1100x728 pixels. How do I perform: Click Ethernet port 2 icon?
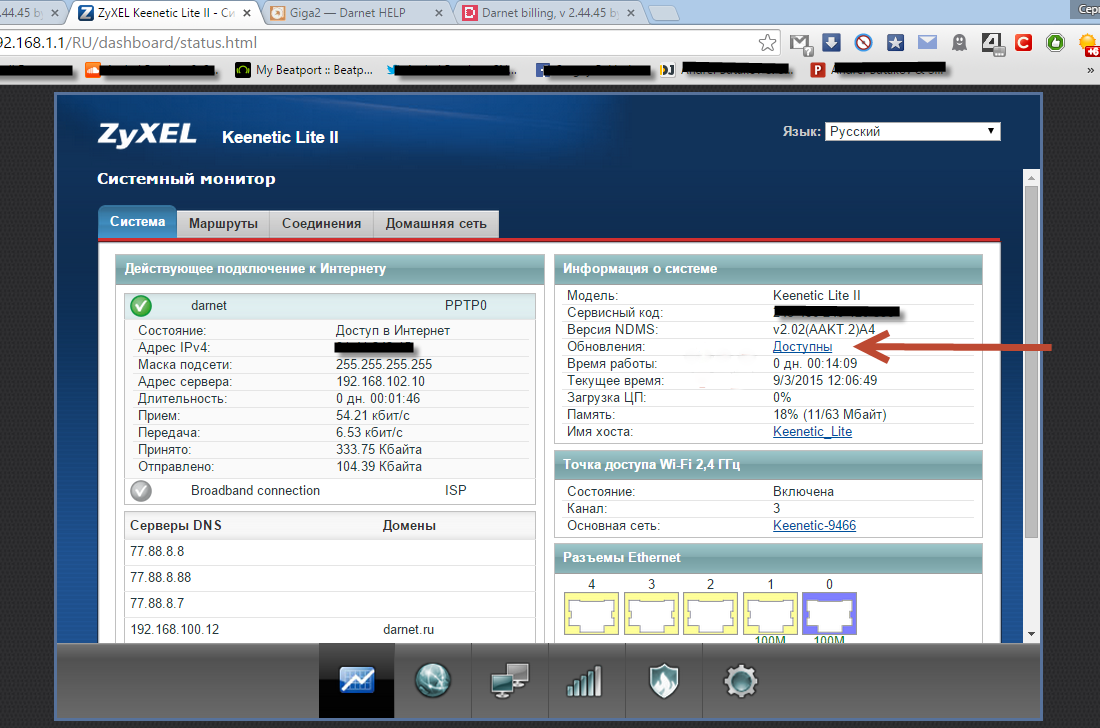pos(711,614)
